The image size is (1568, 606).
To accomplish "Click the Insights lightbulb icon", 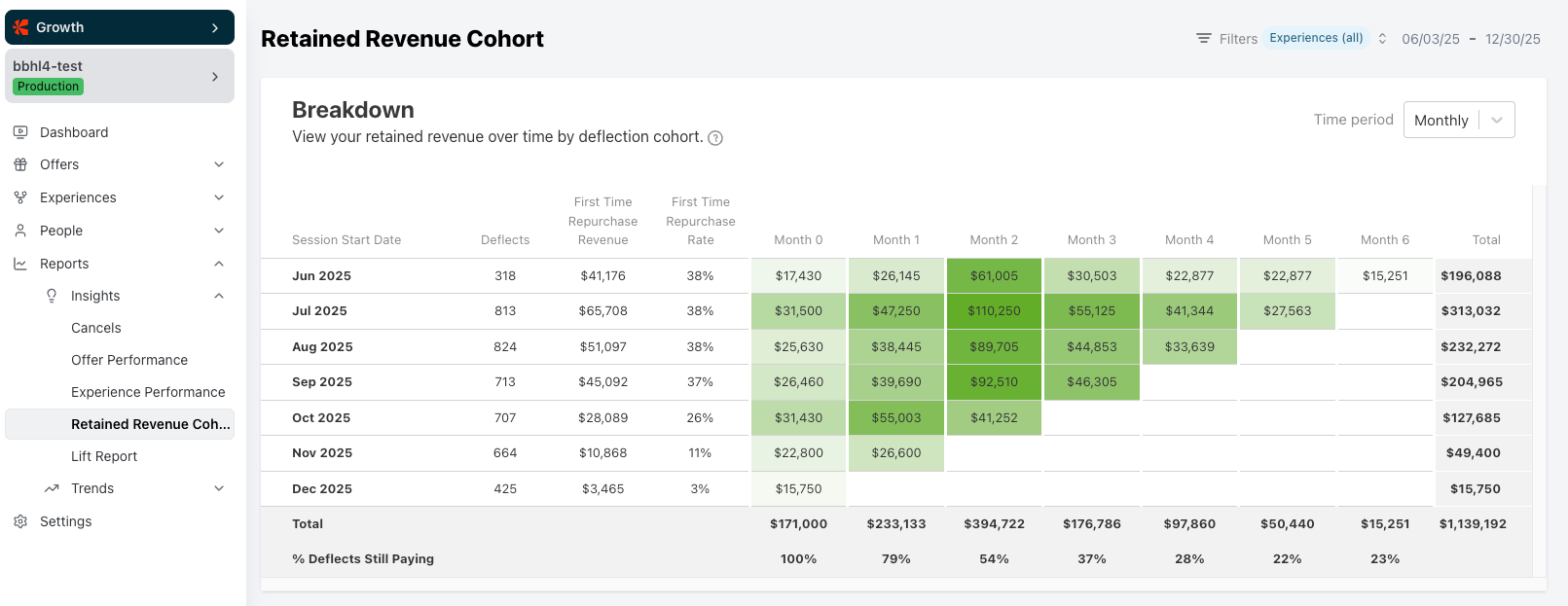I will coord(52,296).
